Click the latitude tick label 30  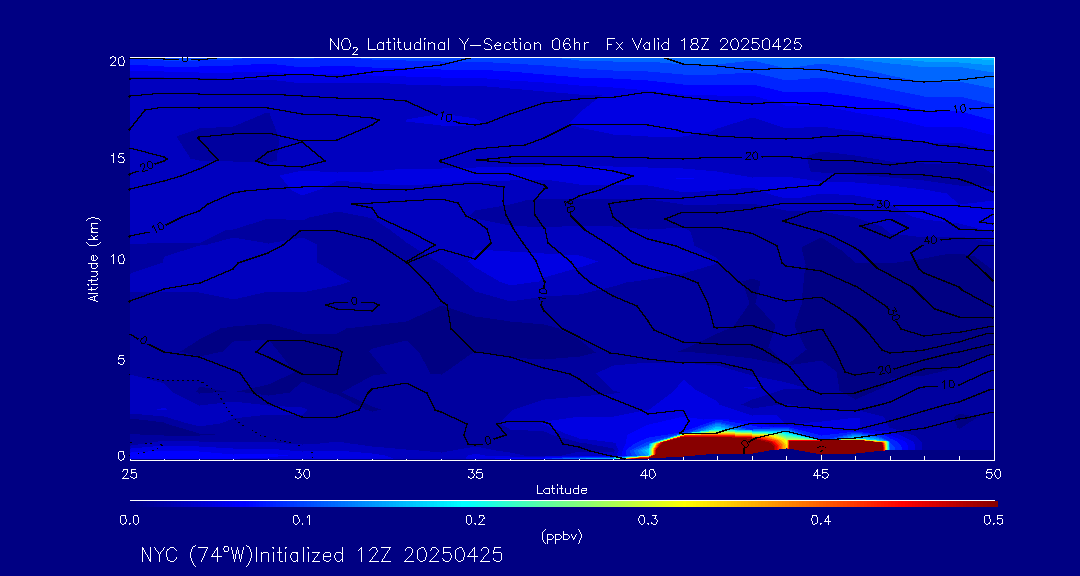(x=302, y=473)
